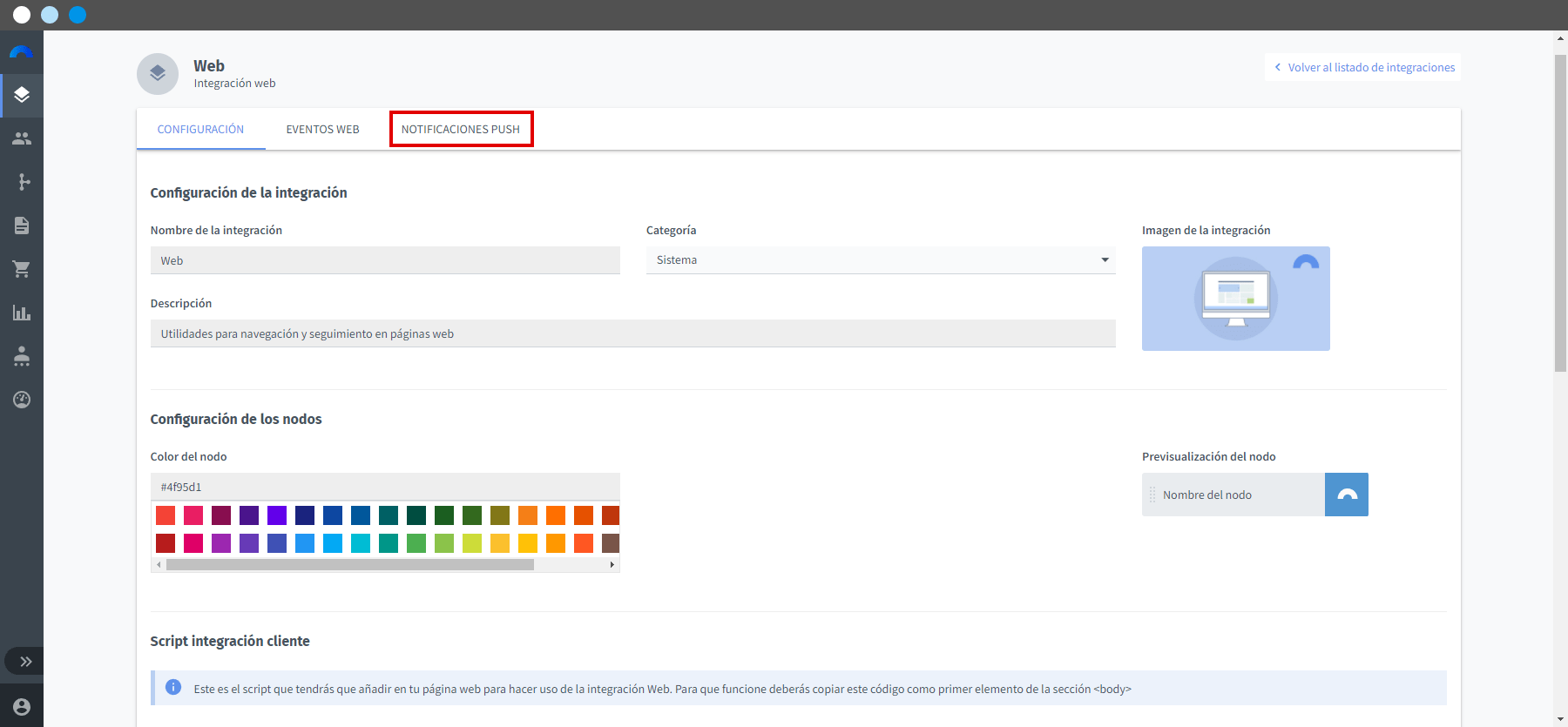Click the page scrollbar down arrow
The height and width of the screenshot is (727, 1568).
(x=1561, y=719)
